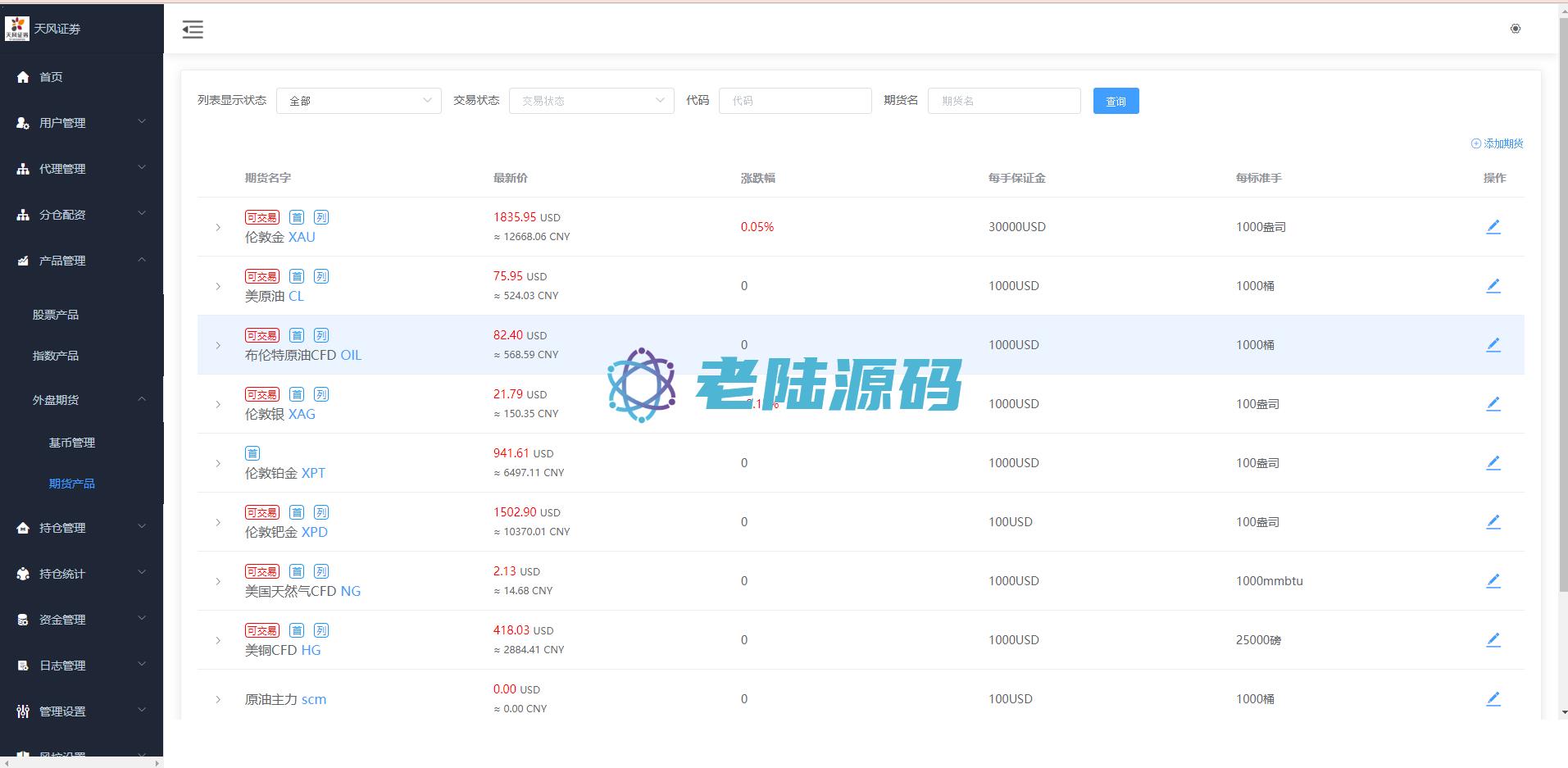Click the 添加期货 link
This screenshot has width=1568, height=768.
tap(1497, 143)
